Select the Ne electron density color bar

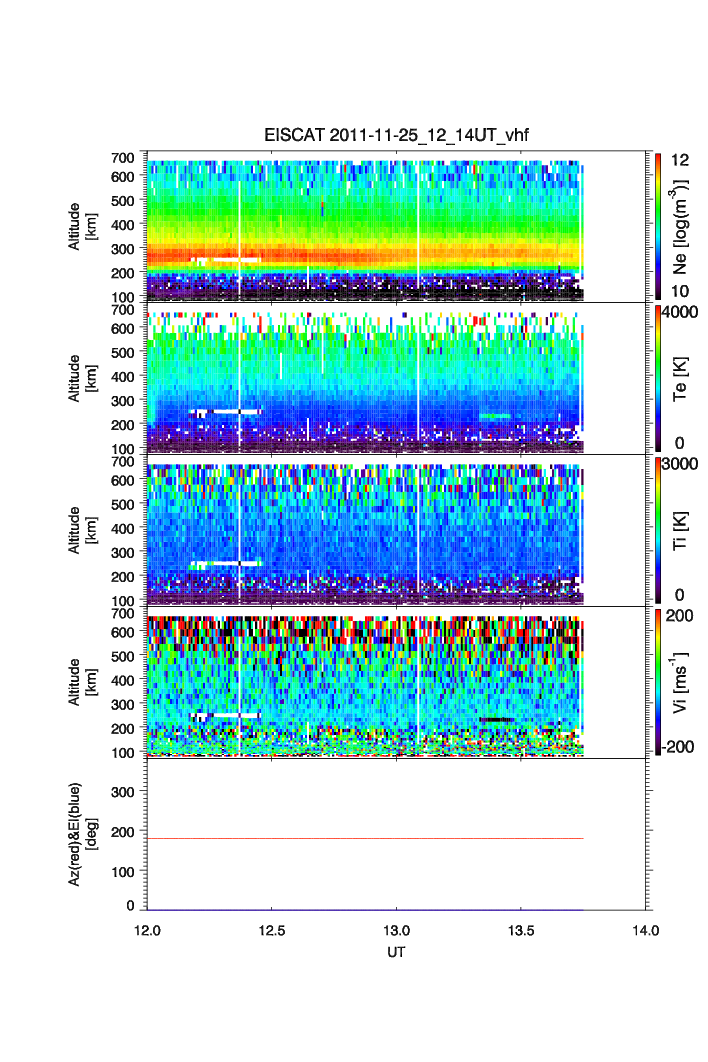point(658,226)
